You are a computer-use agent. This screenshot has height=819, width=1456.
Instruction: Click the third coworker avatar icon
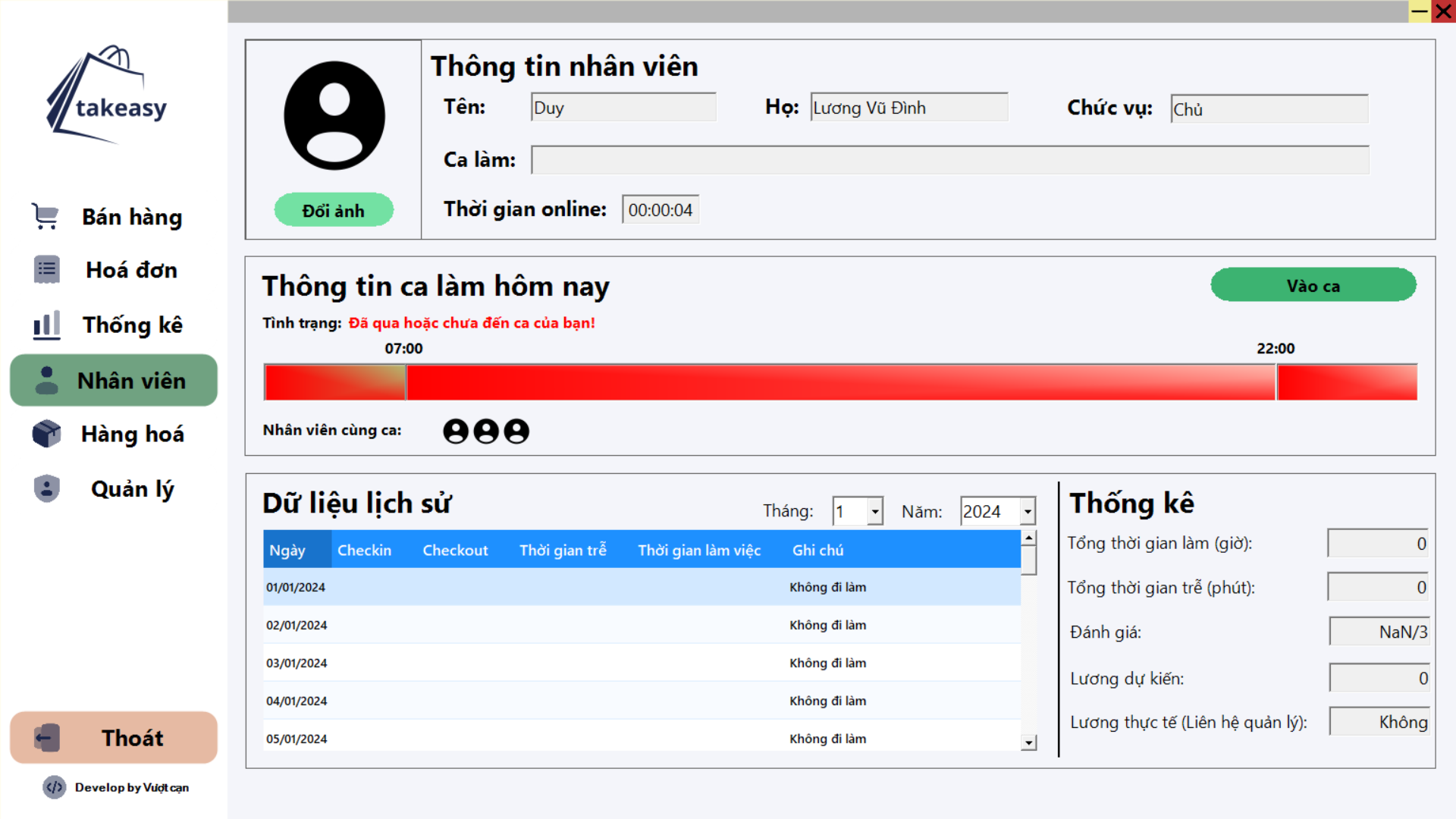point(516,431)
